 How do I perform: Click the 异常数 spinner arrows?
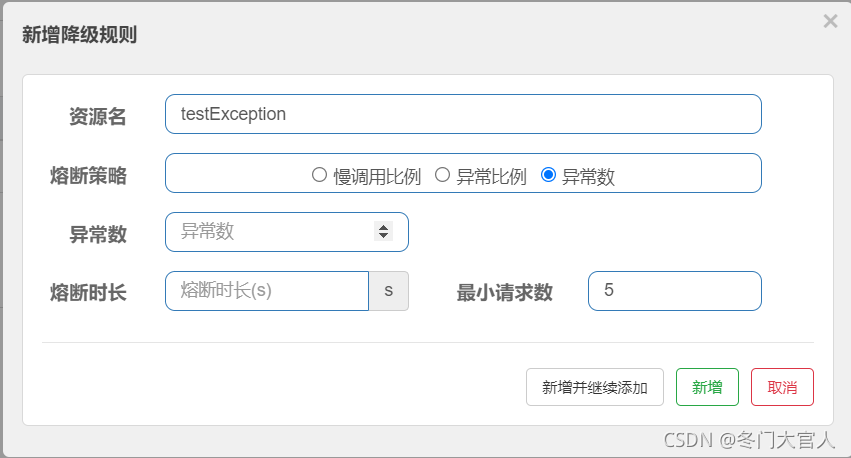tap(383, 232)
